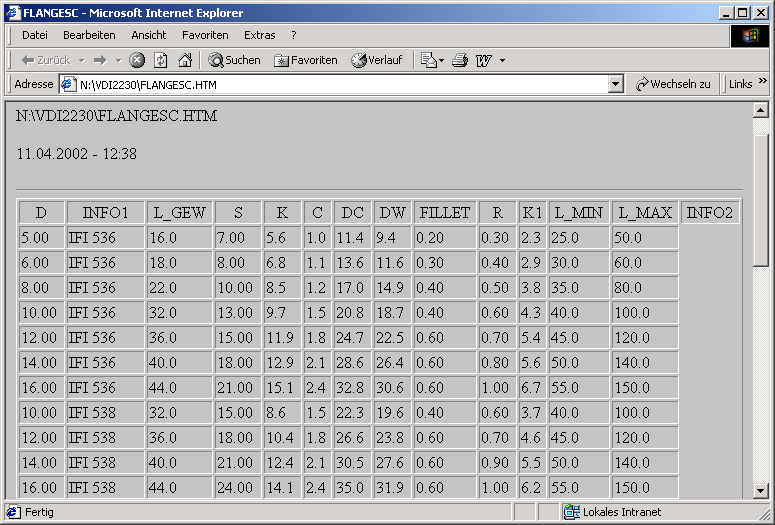Show the Verlauf history panel
Viewport: 775px width, 525px height.
click(x=376, y=60)
